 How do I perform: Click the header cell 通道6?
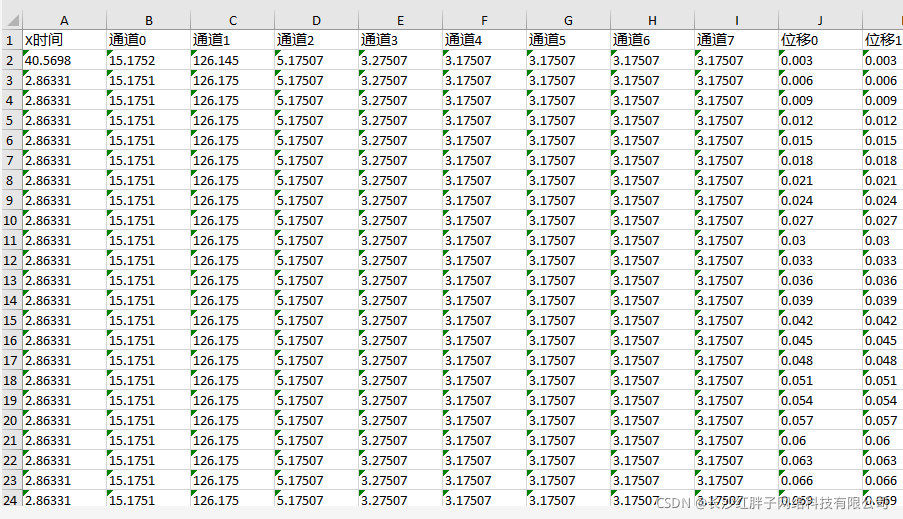pos(652,40)
